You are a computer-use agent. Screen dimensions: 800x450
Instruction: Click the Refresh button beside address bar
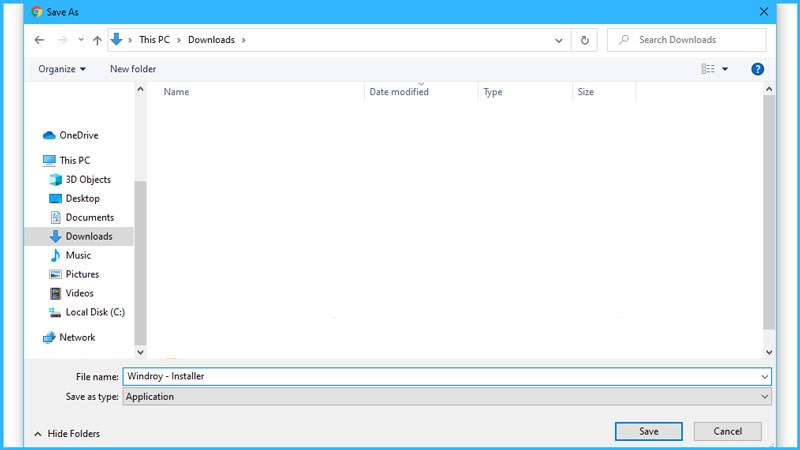pyautogui.click(x=585, y=40)
